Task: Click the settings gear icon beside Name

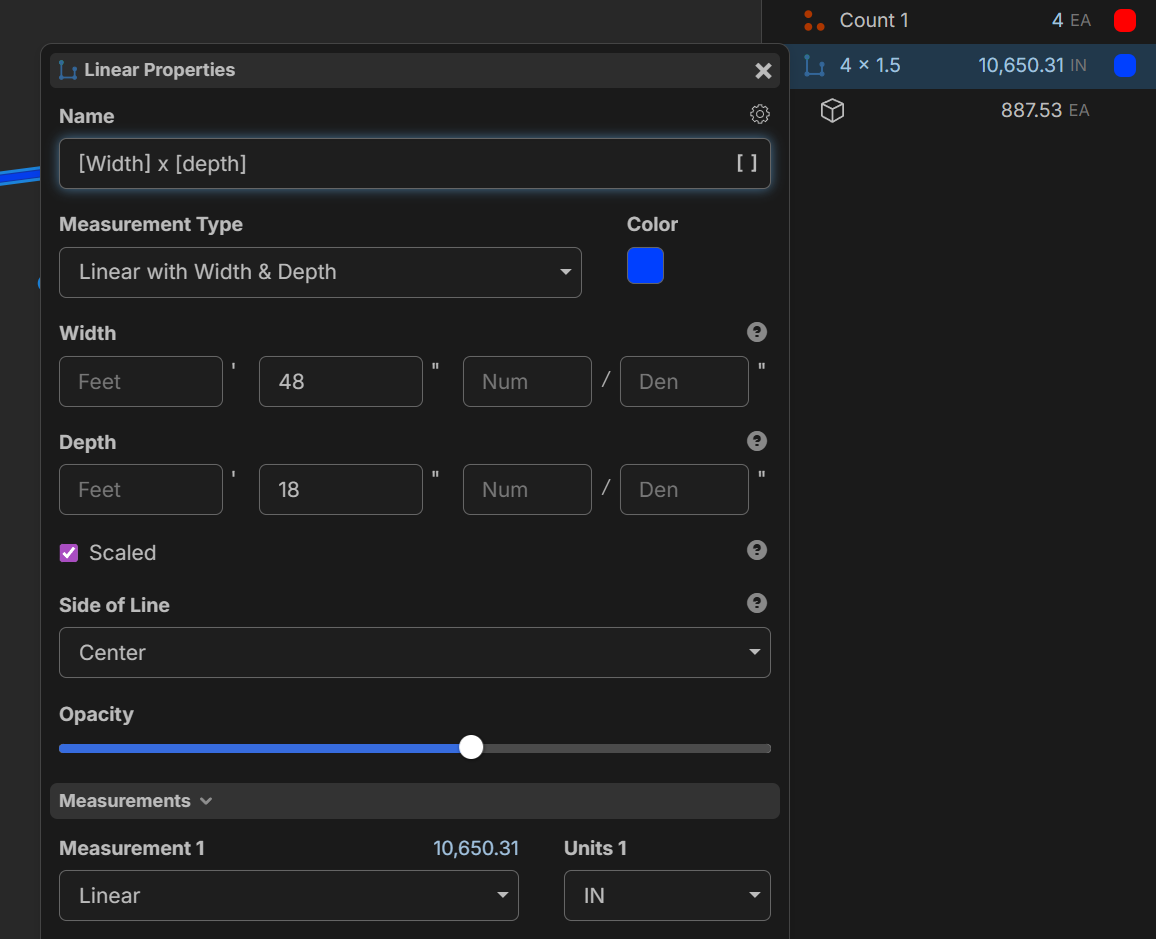Action: tap(760, 115)
